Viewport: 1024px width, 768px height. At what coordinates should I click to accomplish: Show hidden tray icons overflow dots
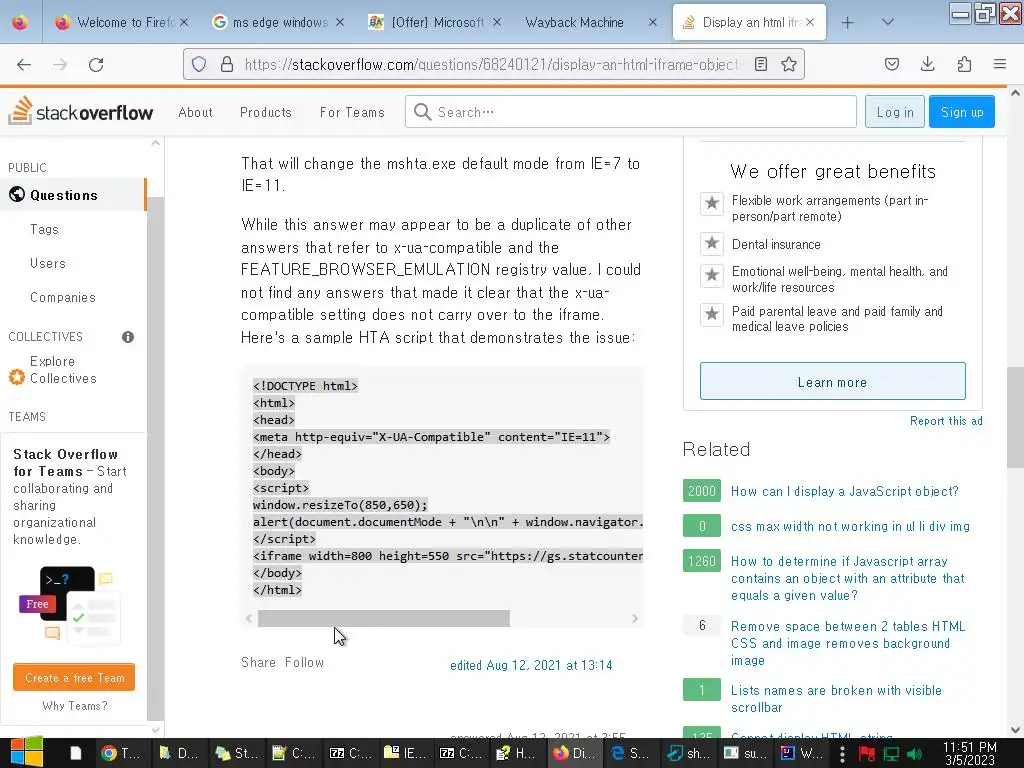(x=842, y=754)
